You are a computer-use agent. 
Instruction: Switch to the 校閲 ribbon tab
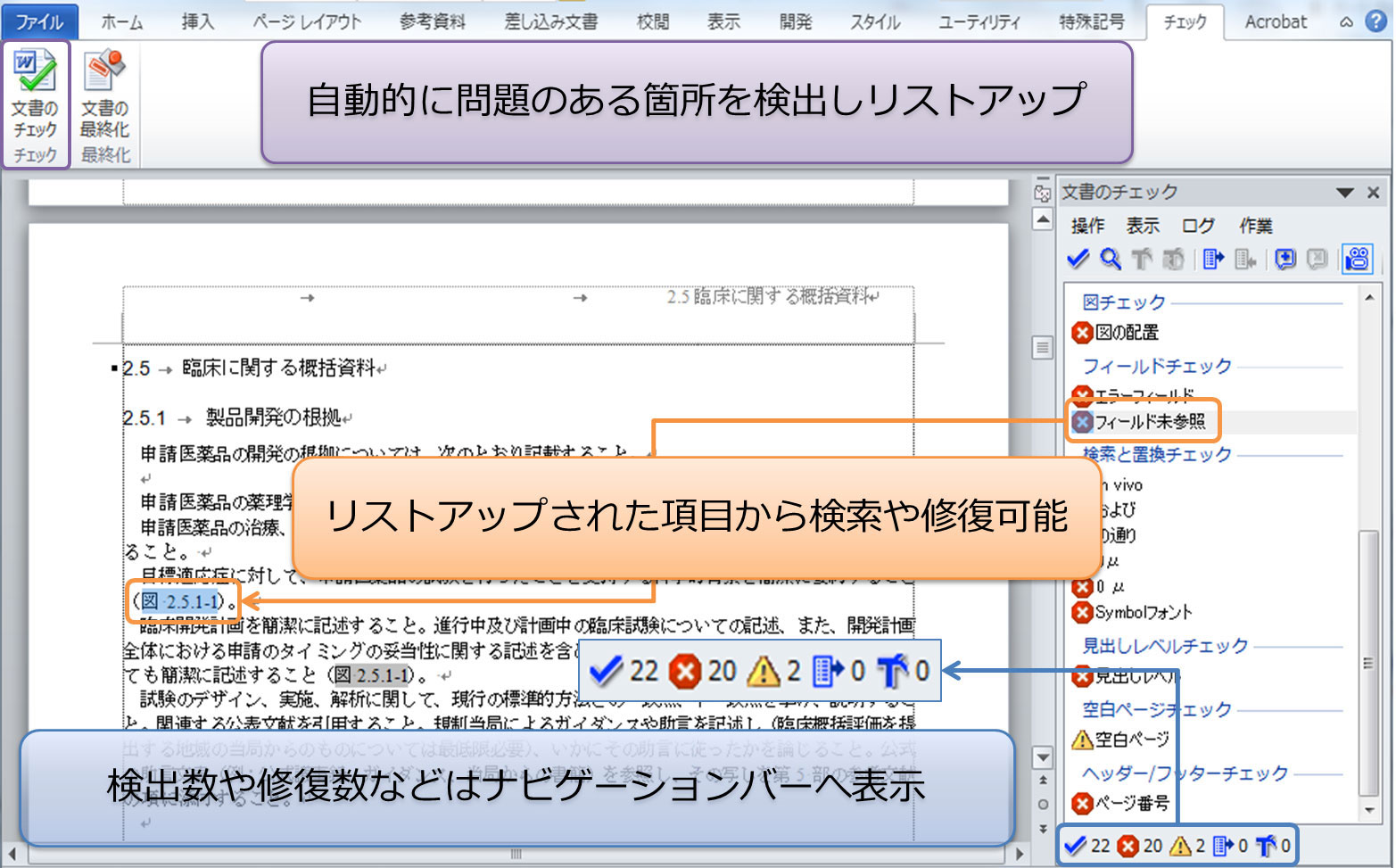(x=653, y=21)
